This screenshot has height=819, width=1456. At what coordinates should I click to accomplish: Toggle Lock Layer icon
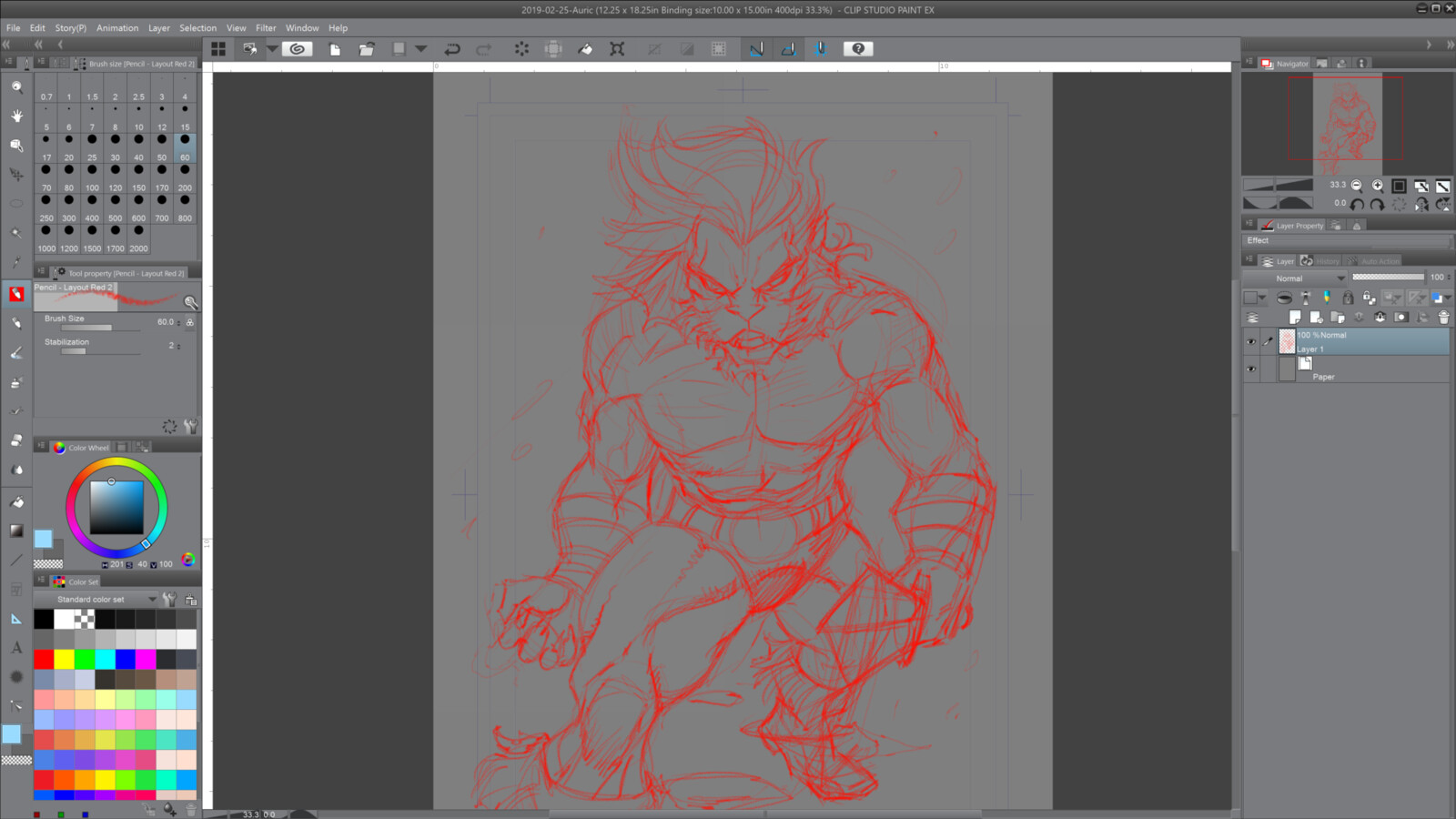tap(1348, 298)
